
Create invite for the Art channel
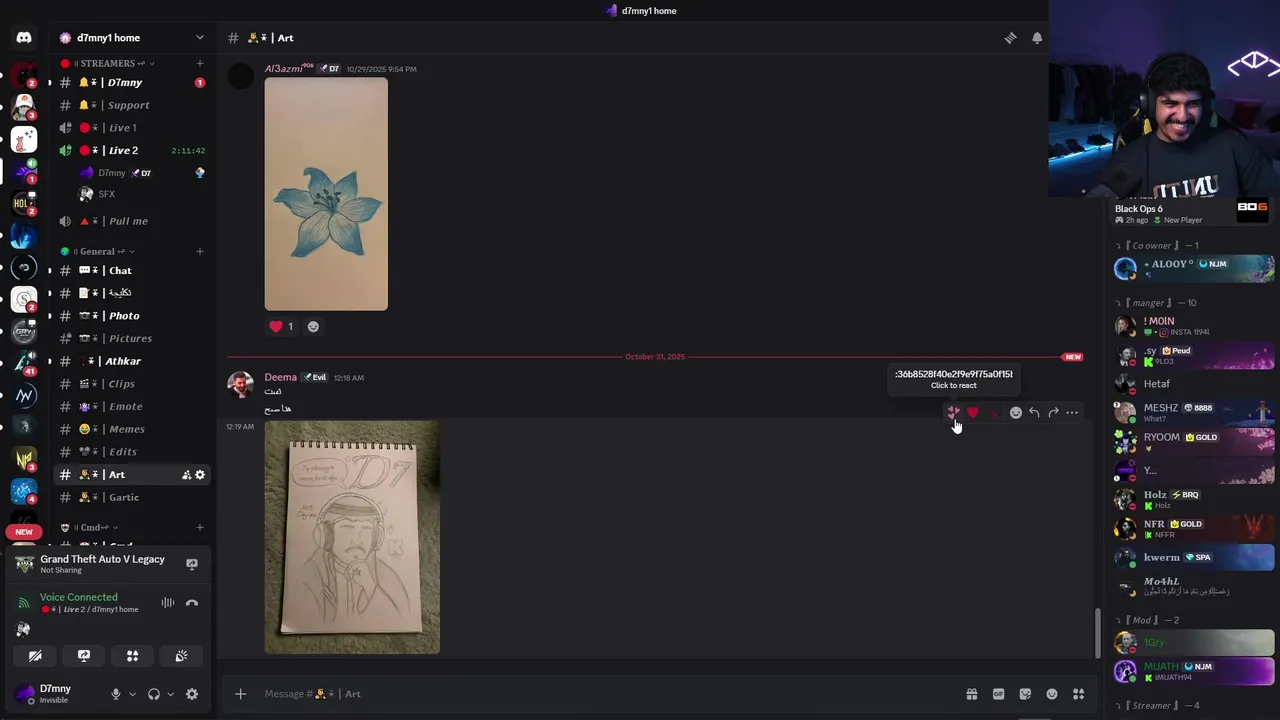point(186,475)
